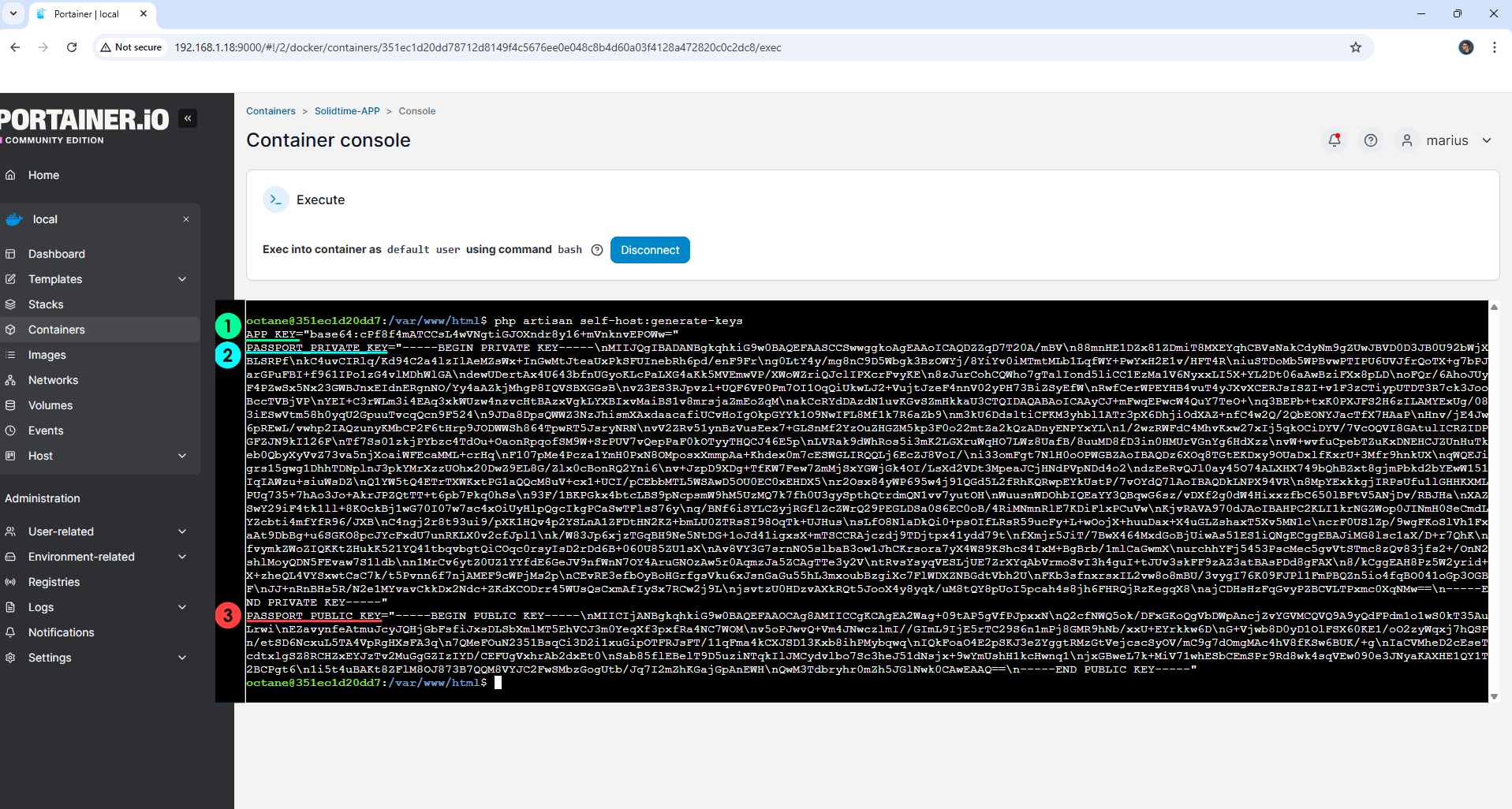
Task: Open Images in the sidebar
Action: click(47, 355)
